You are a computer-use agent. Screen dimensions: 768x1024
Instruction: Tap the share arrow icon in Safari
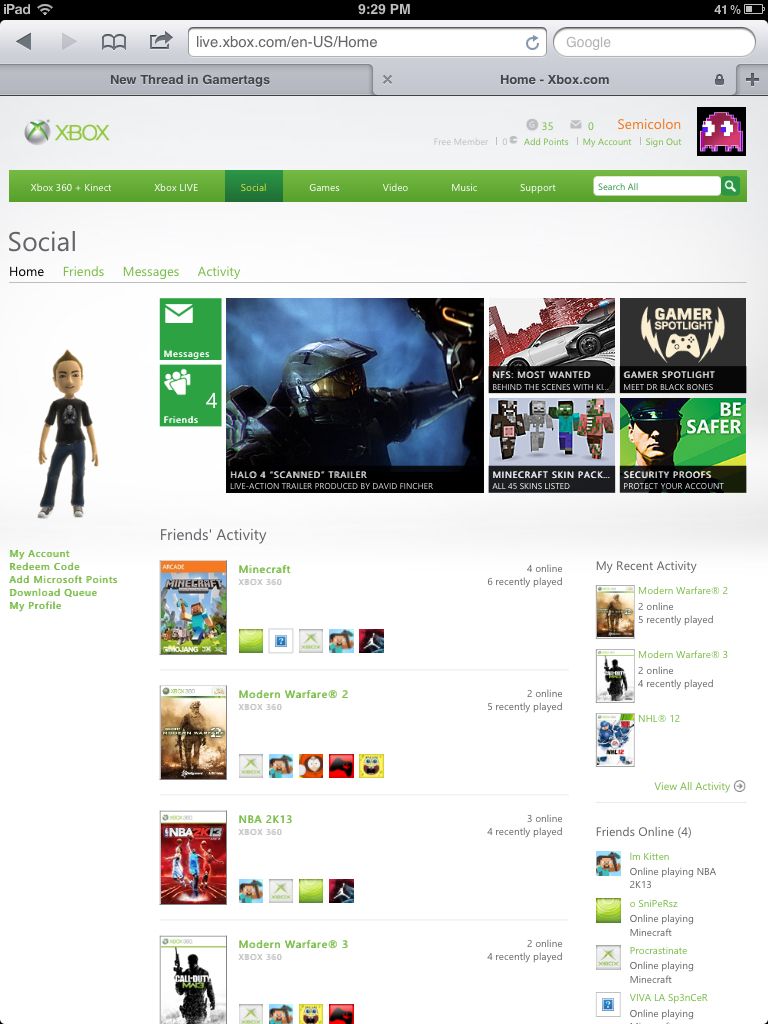[161, 41]
